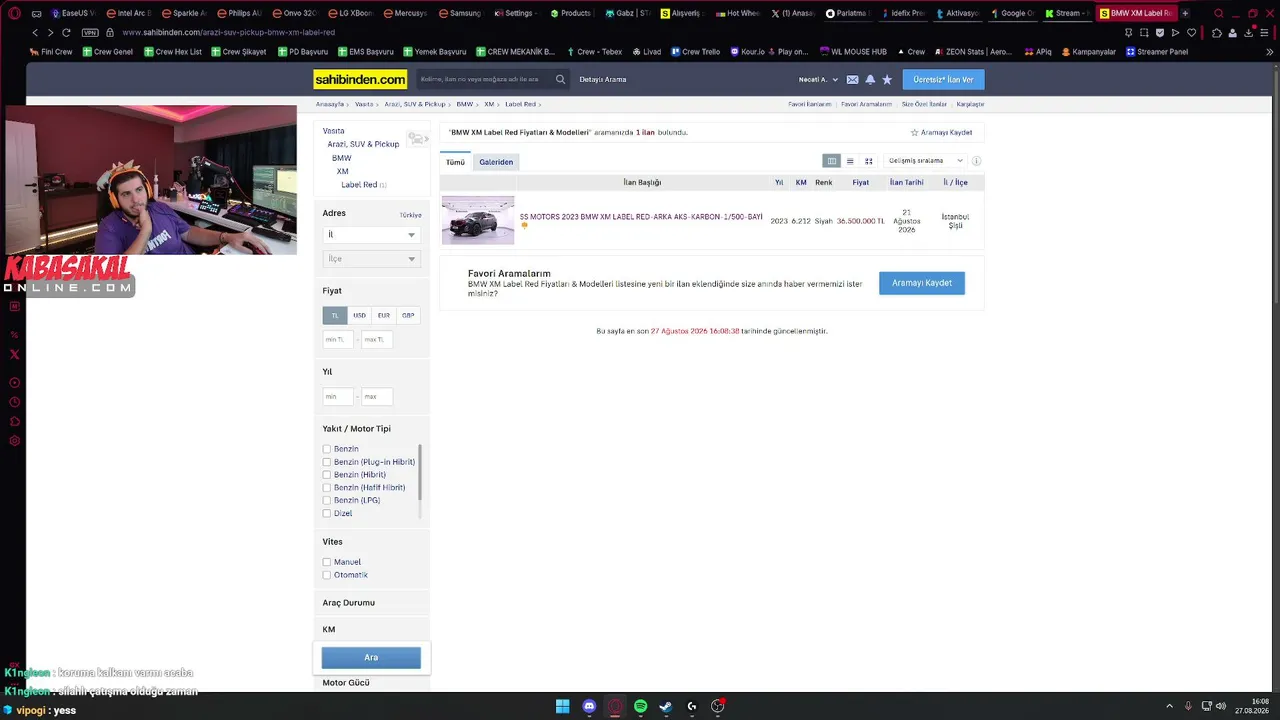1280x720 pixels.
Task: Switch to classic table view icon
Action: (831, 161)
